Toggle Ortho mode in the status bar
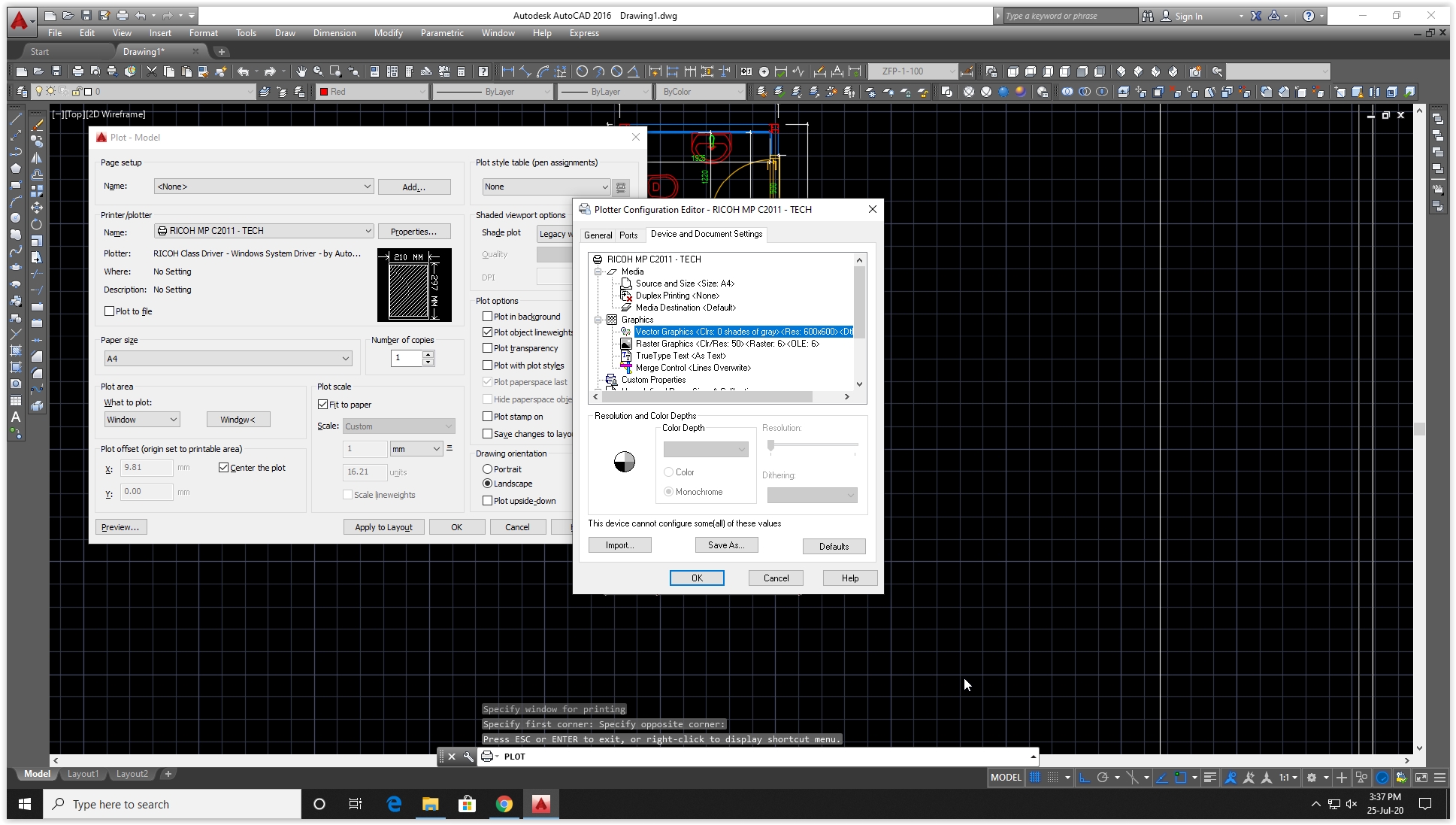 pos(1085,778)
